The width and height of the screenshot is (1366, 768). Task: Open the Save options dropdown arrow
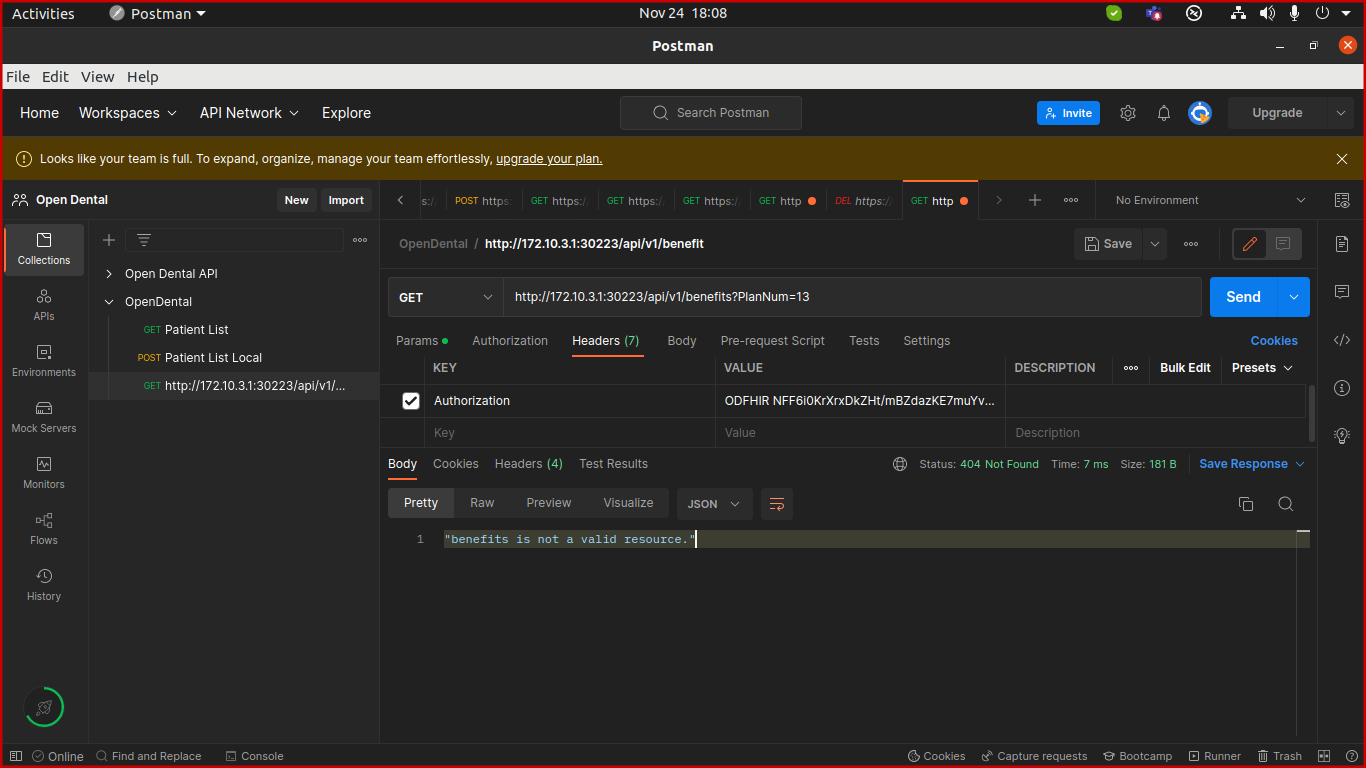[x=1155, y=244]
